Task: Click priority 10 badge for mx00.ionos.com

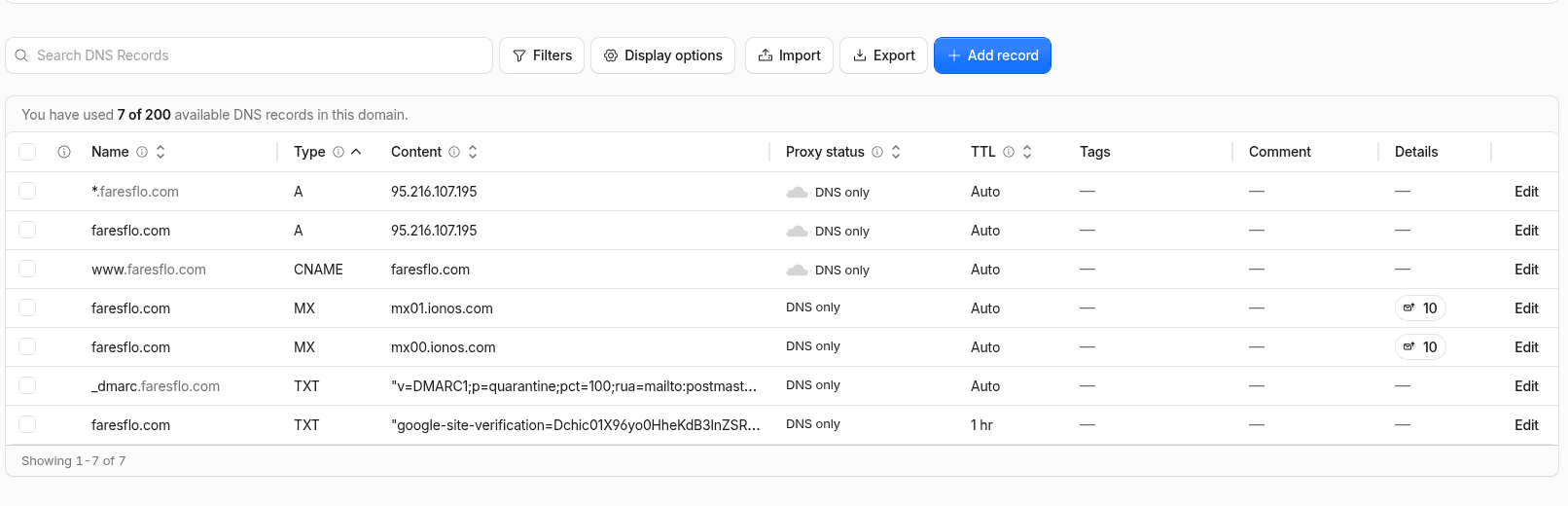Action: [1420, 347]
